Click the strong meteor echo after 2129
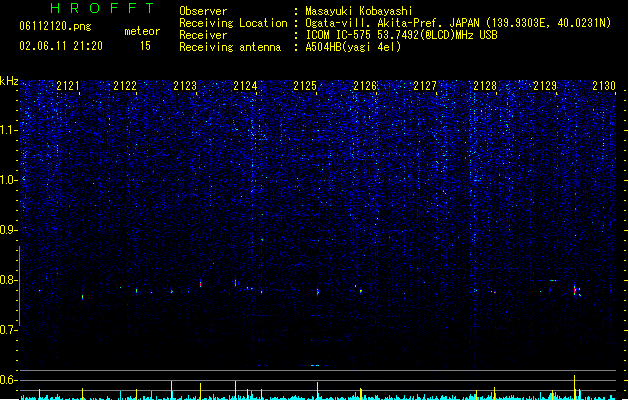This screenshot has height=400, width=629. [x=575, y=290]
